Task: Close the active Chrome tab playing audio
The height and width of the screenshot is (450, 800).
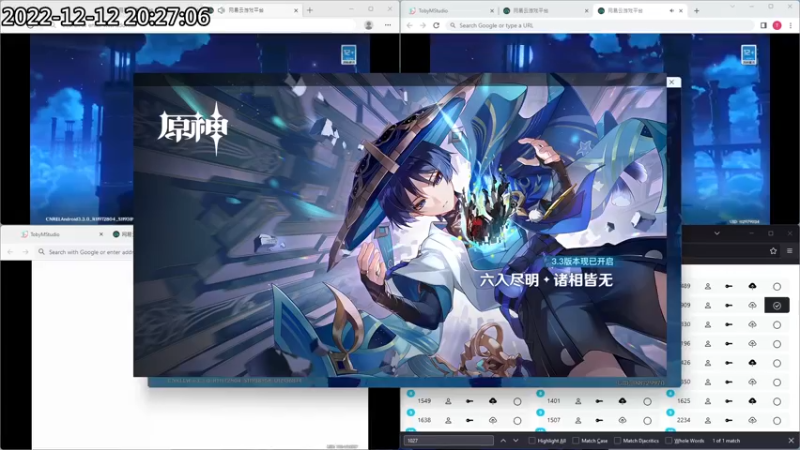Action: click(681, 10)
